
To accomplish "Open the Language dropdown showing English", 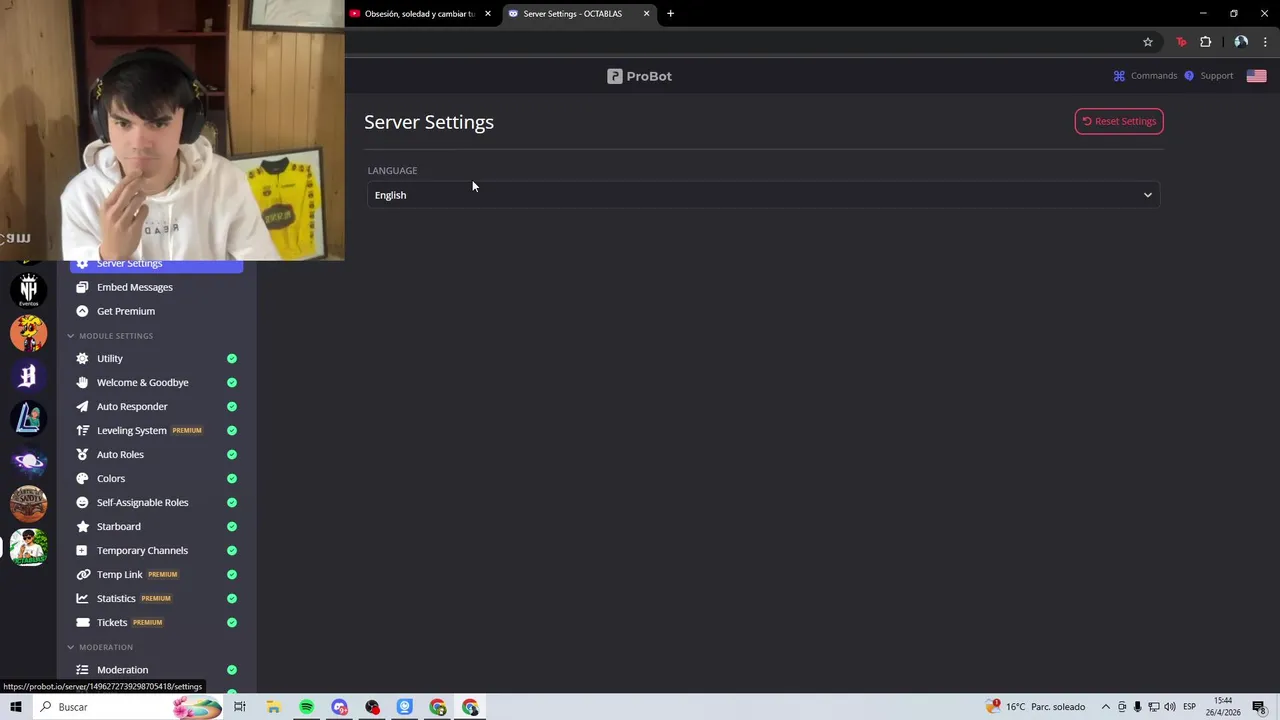I will click(x=763, y=195).
